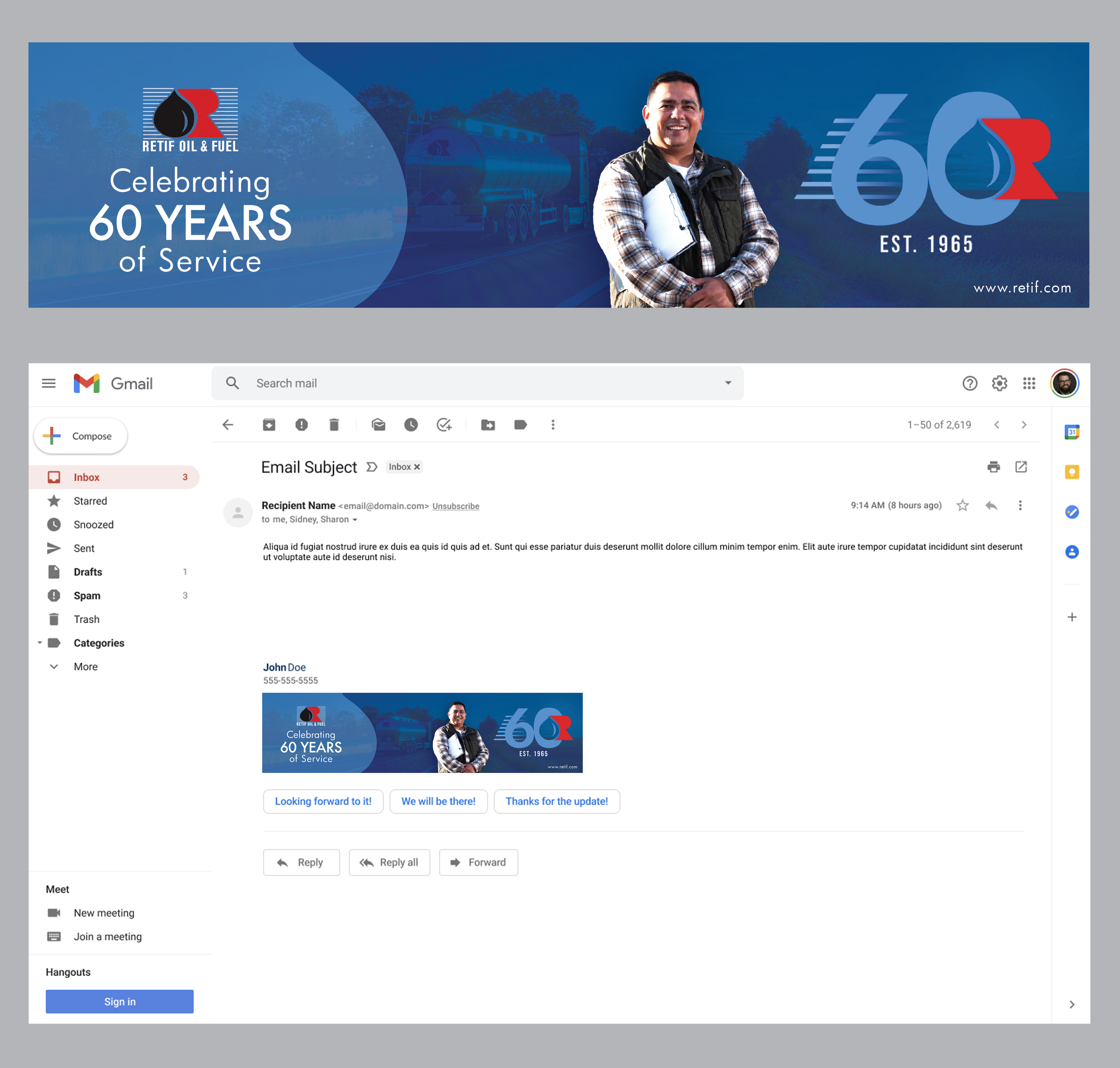Toggle the importance marker beside Email Subject
The height and width of the screenshot is (1068, 1120).
coord(372,467)
